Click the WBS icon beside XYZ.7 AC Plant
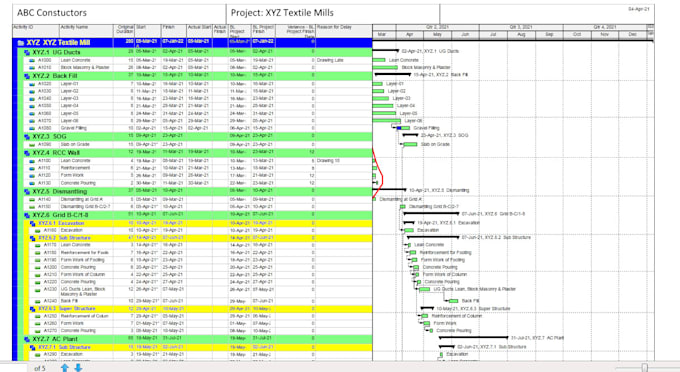 27,339
